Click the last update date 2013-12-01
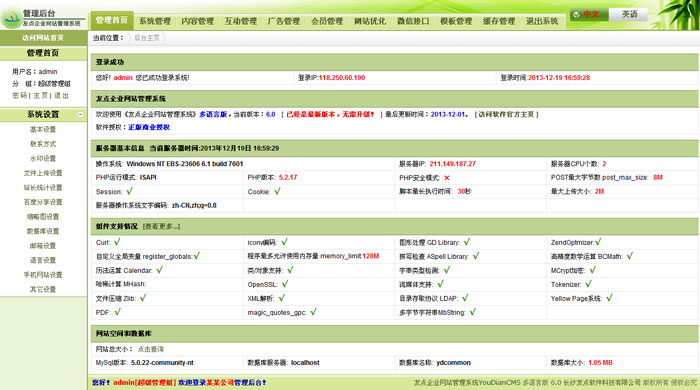The image size is (700, 390). click(x=448, y=114)
